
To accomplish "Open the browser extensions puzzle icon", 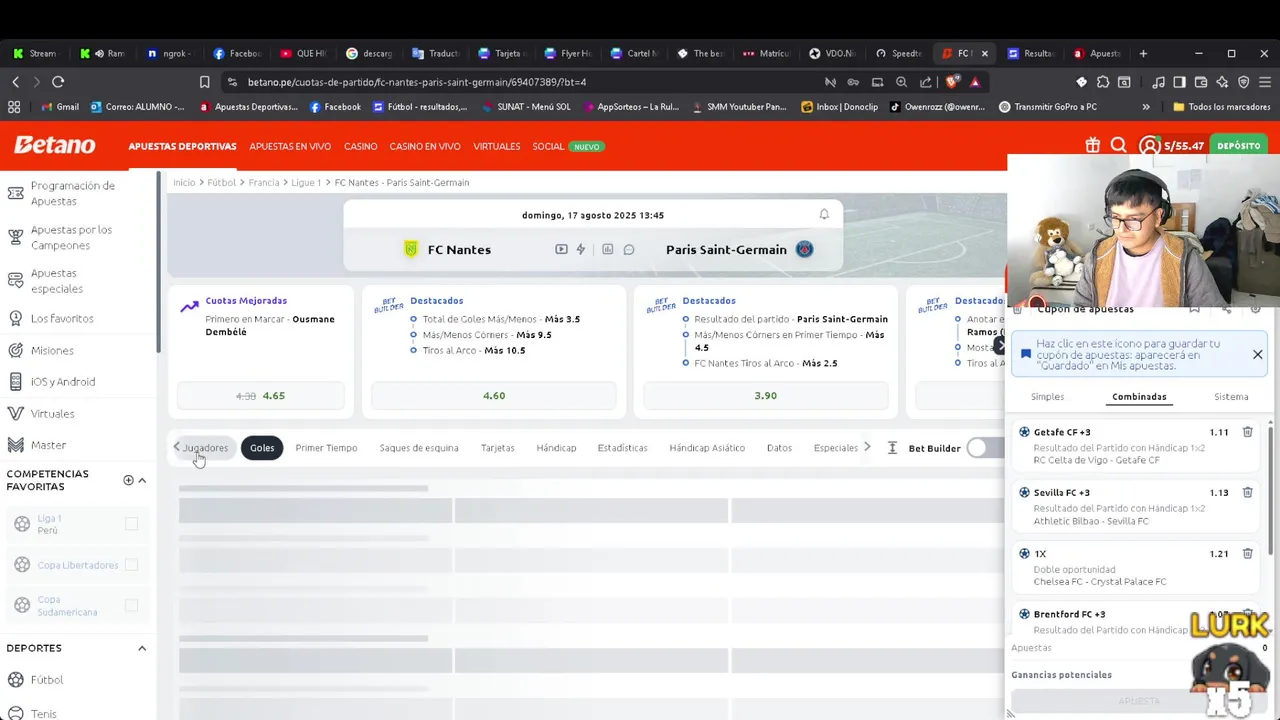I will [1103, 82].
